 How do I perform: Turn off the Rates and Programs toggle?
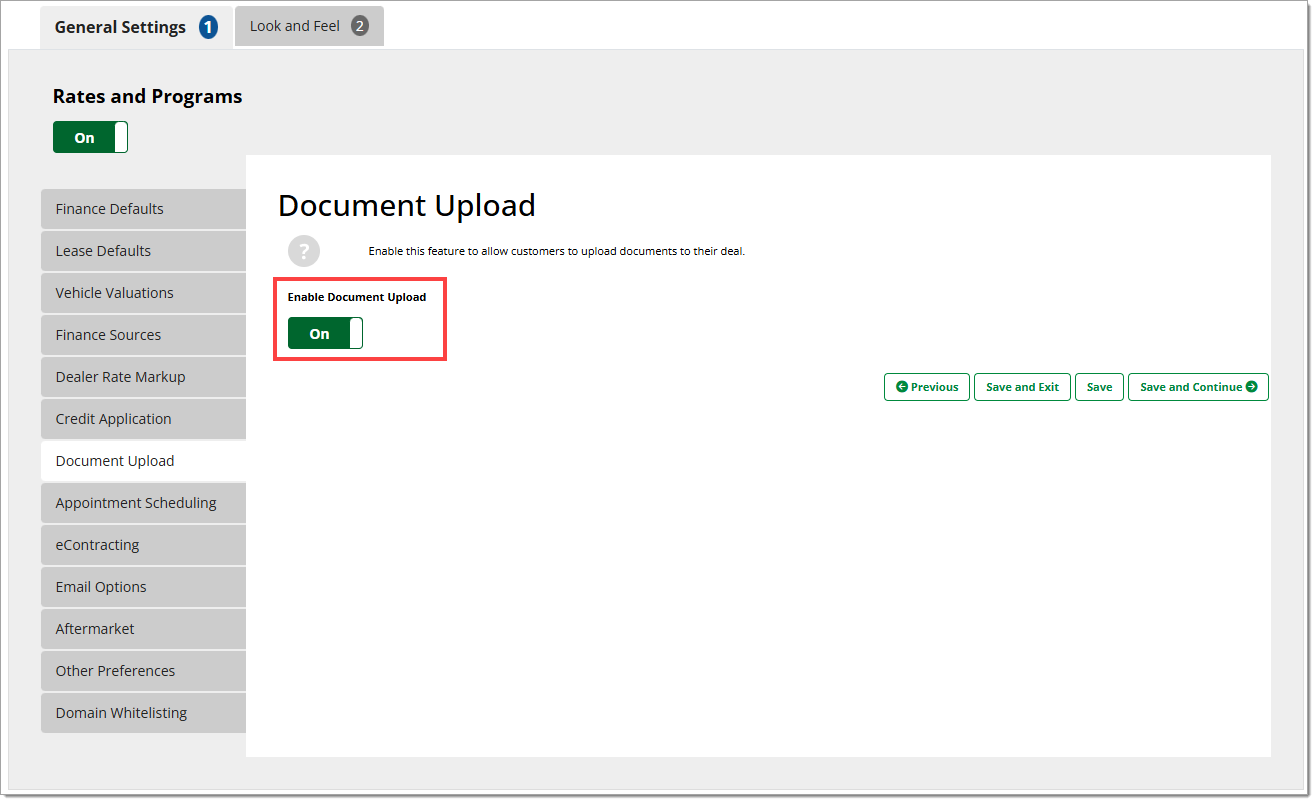coord(90,138)
